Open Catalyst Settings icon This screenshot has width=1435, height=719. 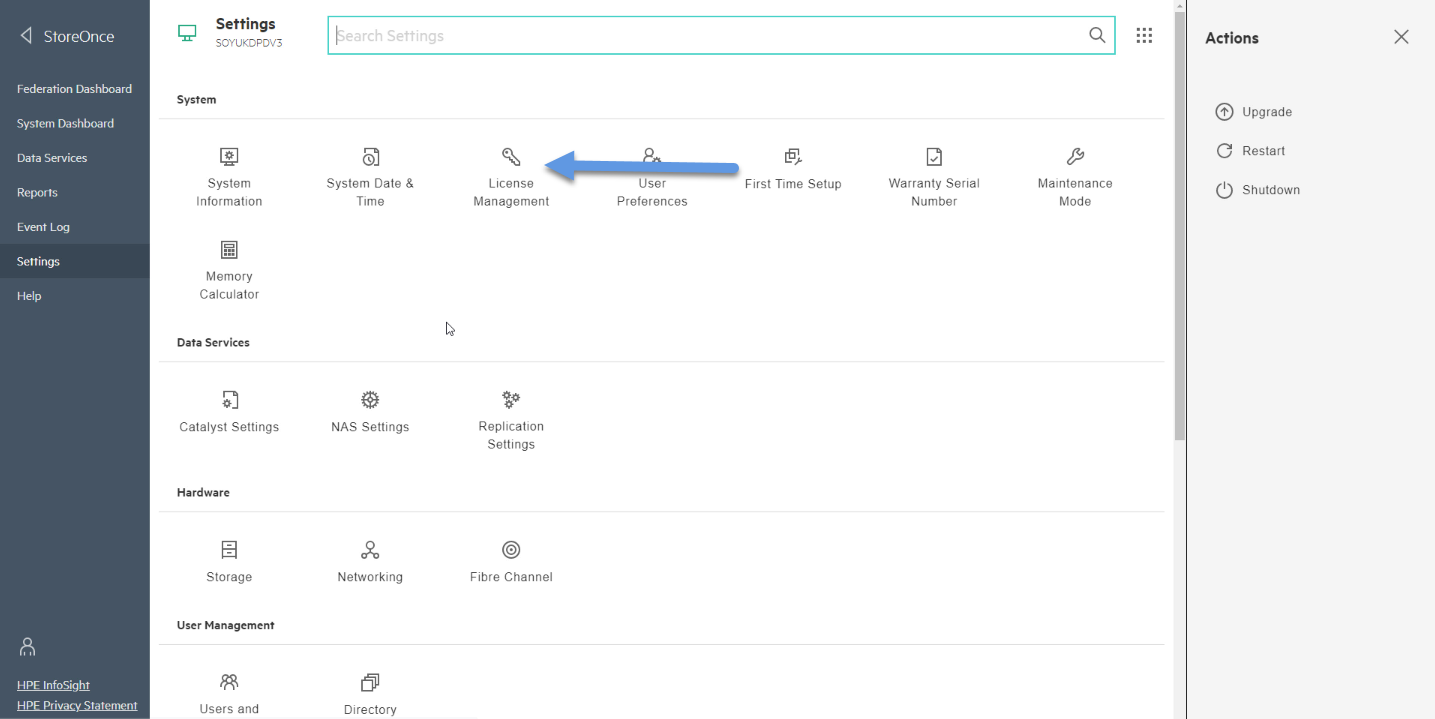[x=229, y=400]
